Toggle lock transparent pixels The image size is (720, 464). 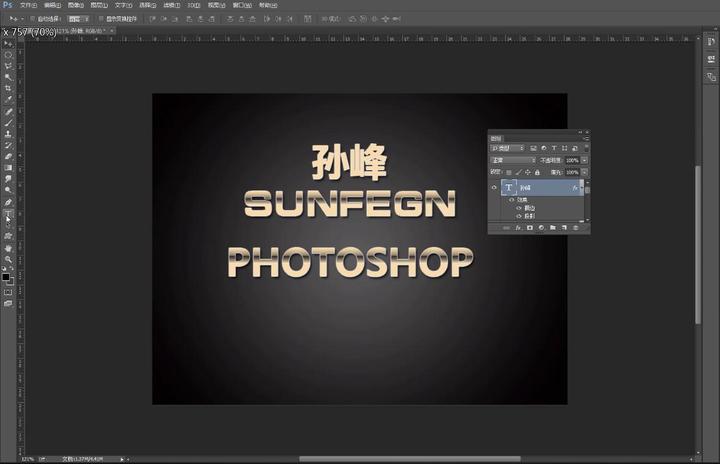[509, 172]
